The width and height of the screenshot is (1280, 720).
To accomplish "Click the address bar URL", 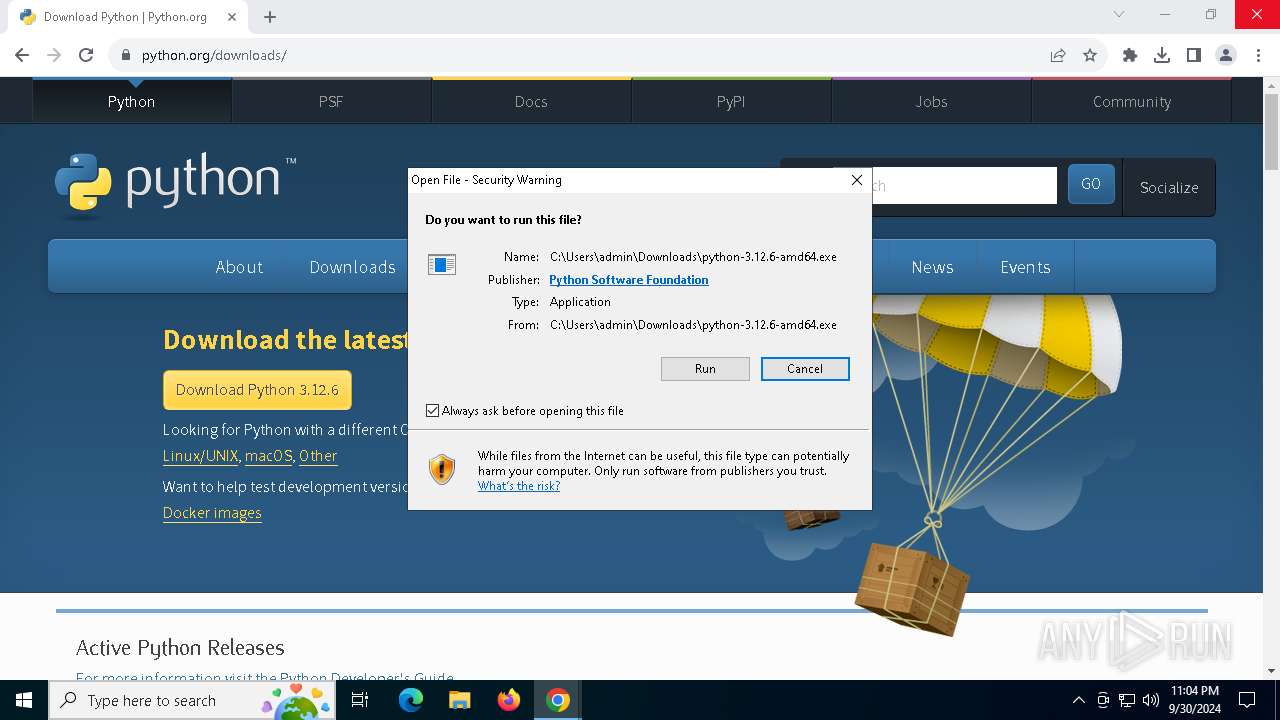I will click(x=214, y=55).
